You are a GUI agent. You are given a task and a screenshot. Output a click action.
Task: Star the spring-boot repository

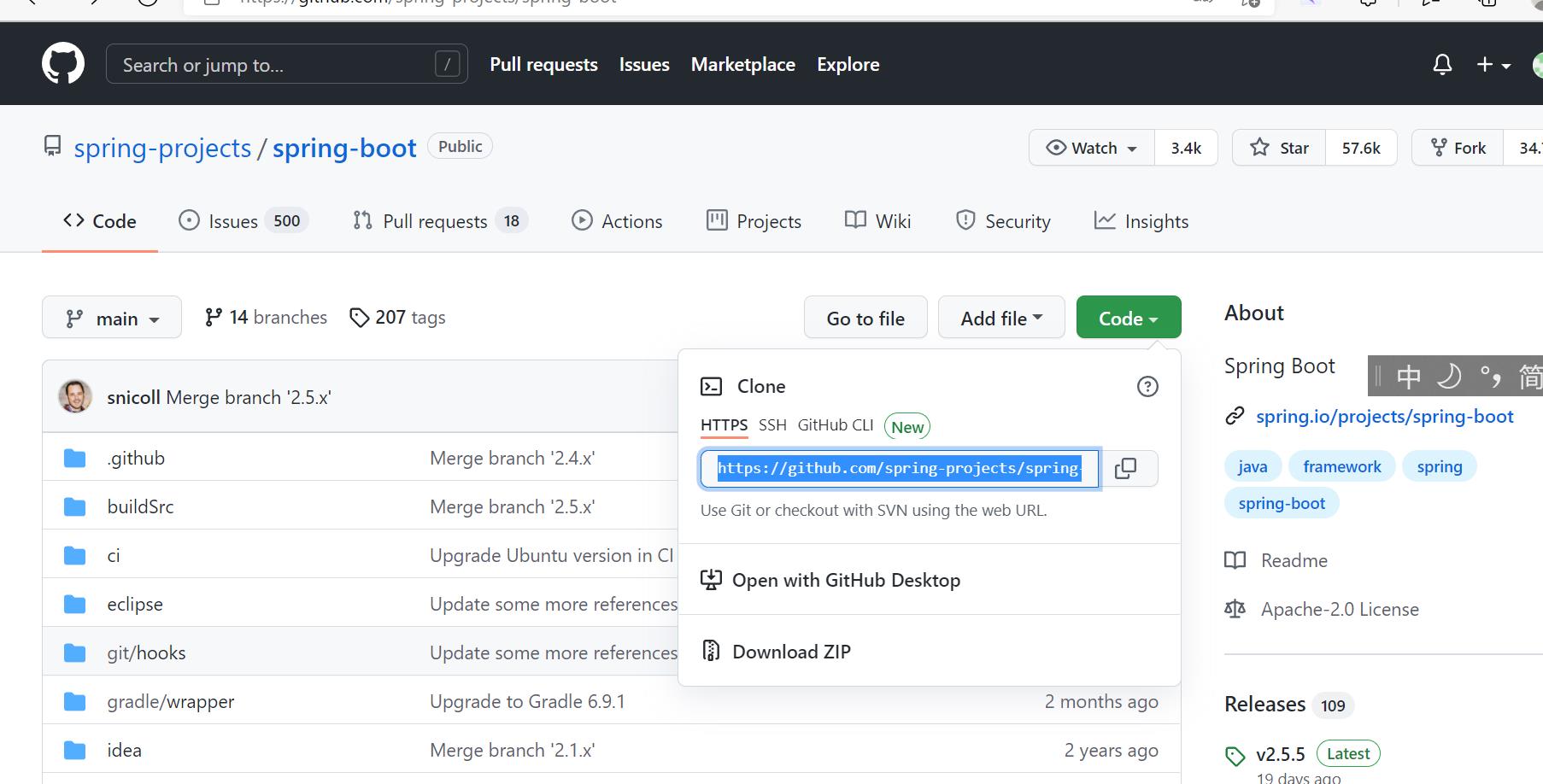pos(1279,148)
